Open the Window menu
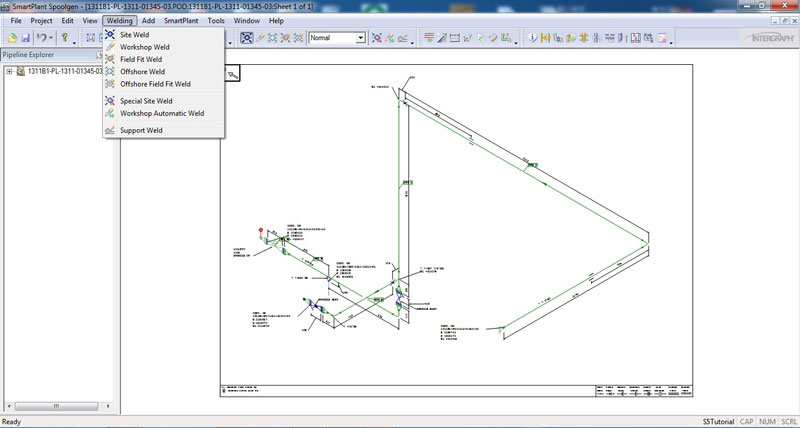 click(x=246, y=21)
